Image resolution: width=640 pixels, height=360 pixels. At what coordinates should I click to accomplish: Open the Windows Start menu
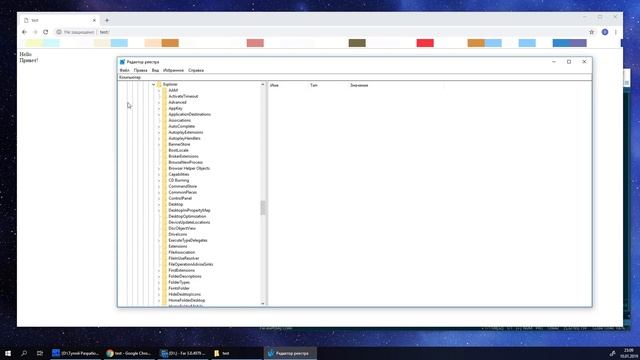8,353
